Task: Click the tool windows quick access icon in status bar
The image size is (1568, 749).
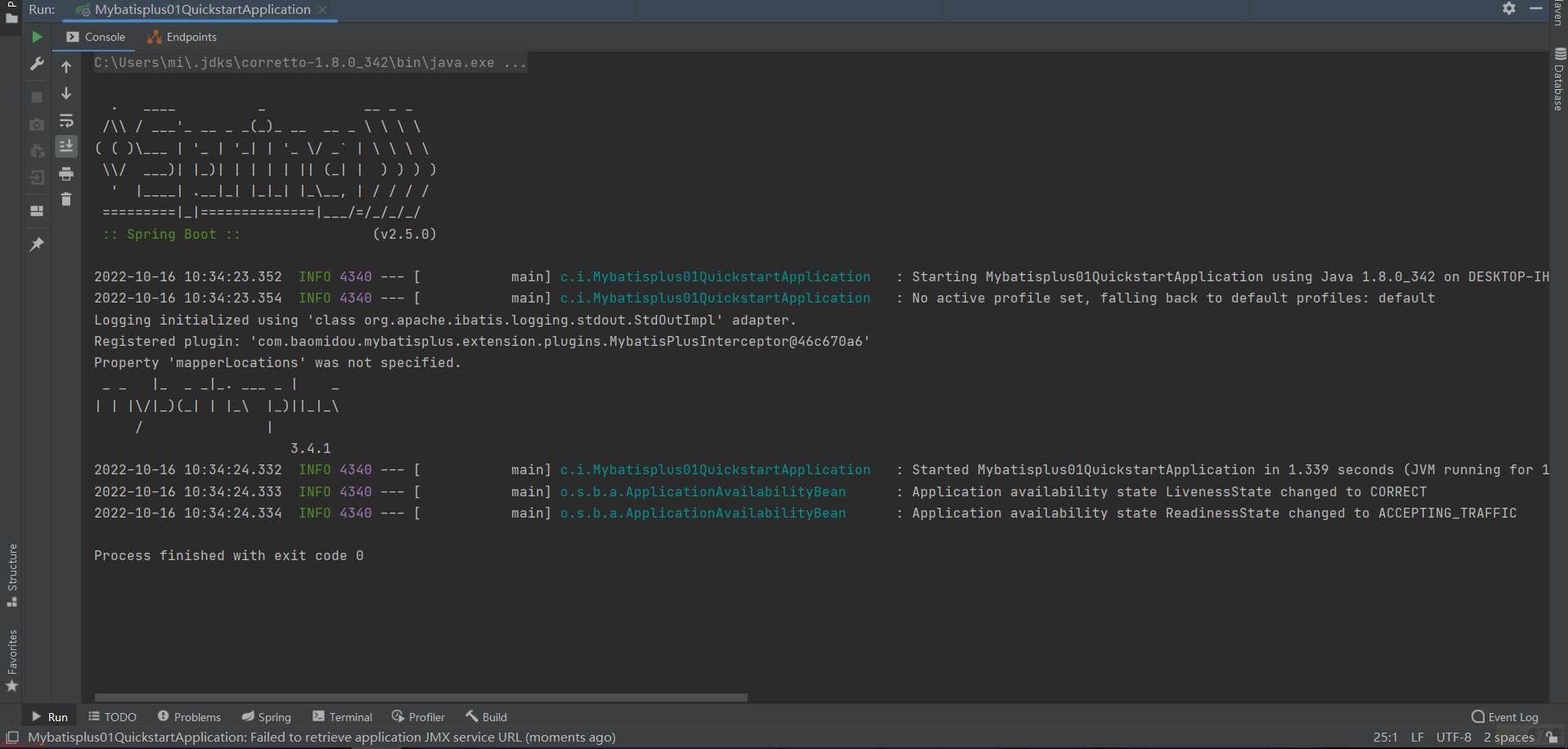Action: point(12,738)
